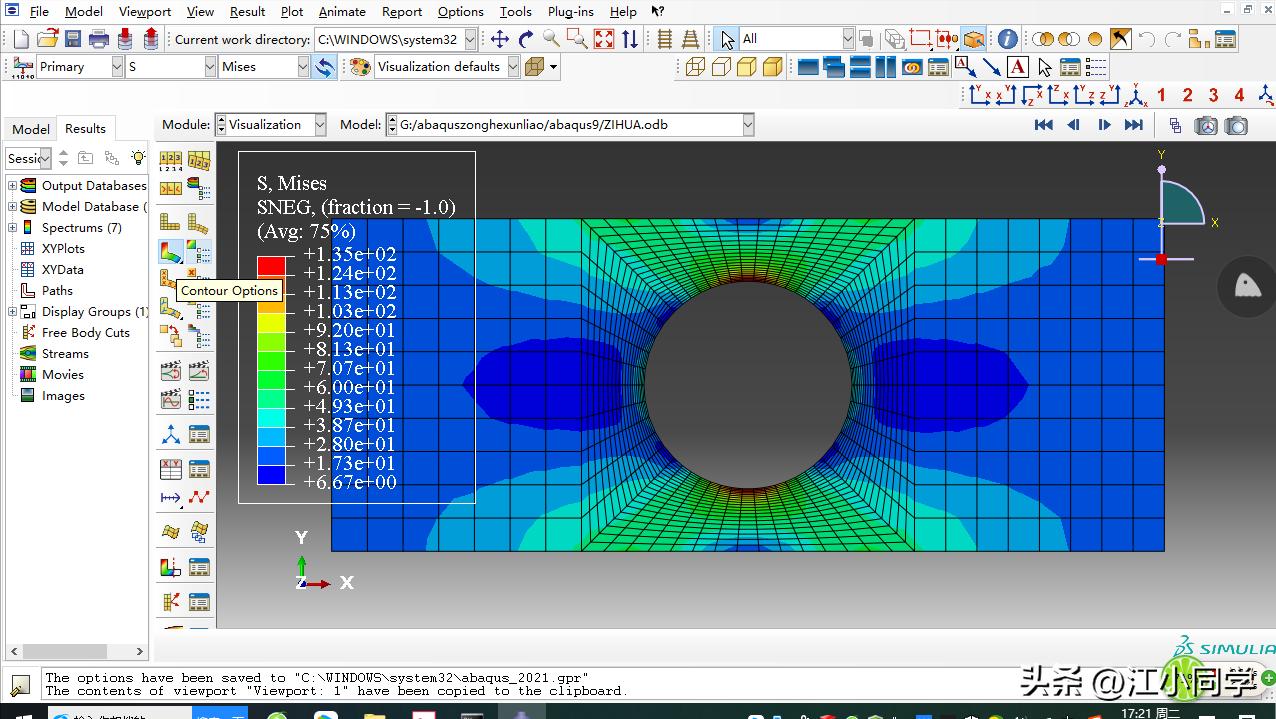Select the Rotate View tool

(x=526, y=39)
